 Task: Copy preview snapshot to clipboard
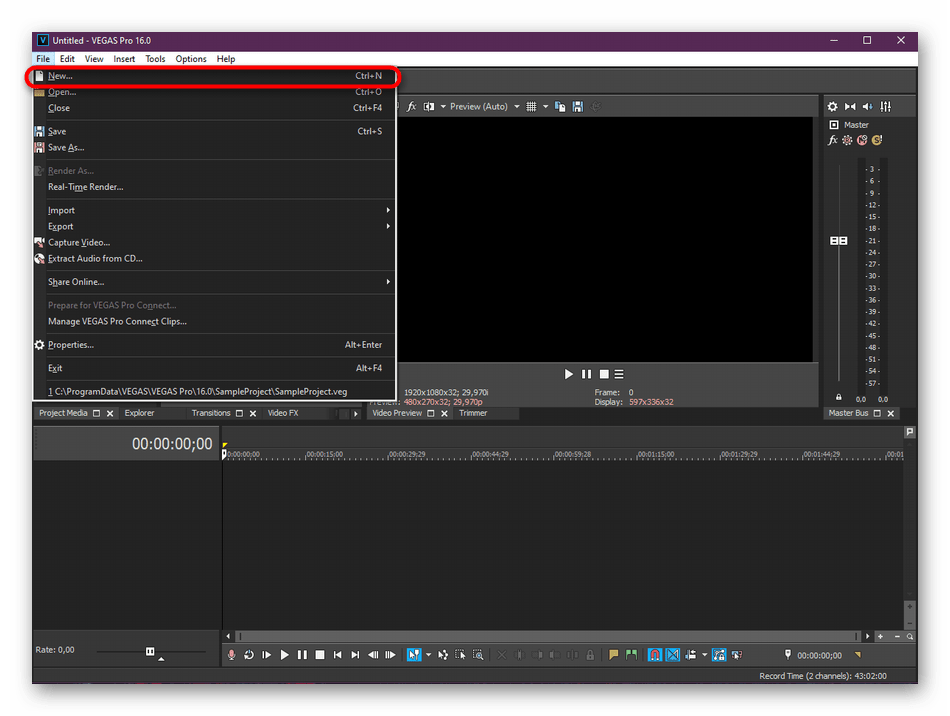point(563,107)
